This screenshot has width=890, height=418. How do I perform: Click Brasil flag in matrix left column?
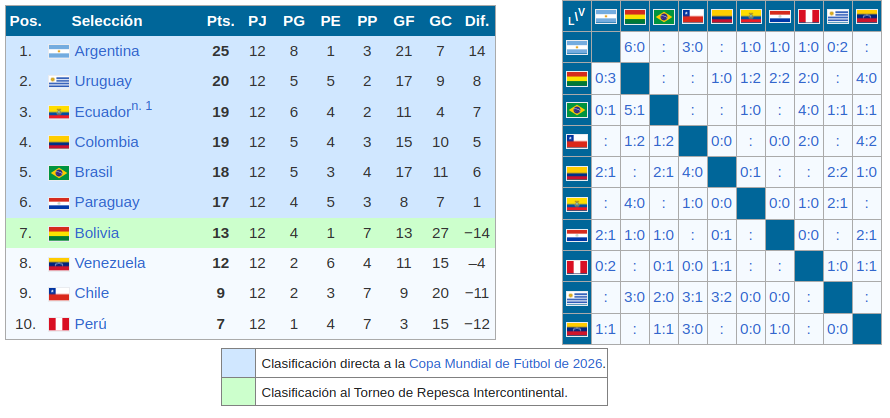point(577,110)
